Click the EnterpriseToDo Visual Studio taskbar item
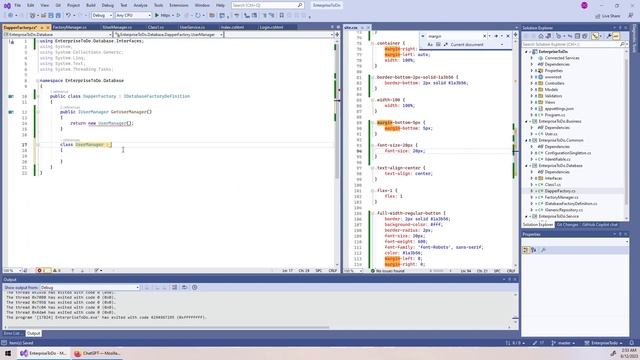Viewport: 640px width, 360px height. pos(44,353)
